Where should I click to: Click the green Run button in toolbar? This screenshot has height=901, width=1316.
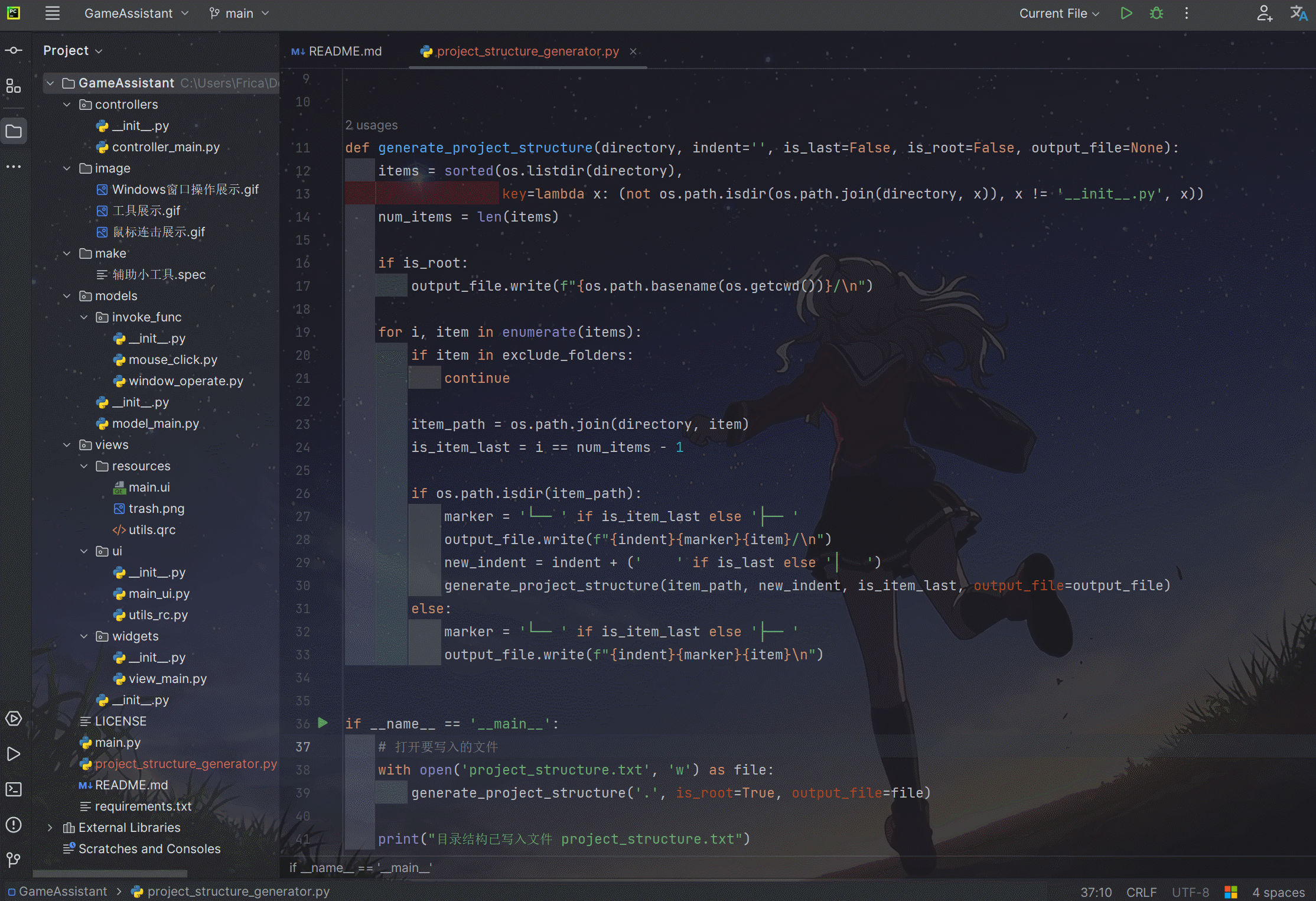coord(1126,13)
